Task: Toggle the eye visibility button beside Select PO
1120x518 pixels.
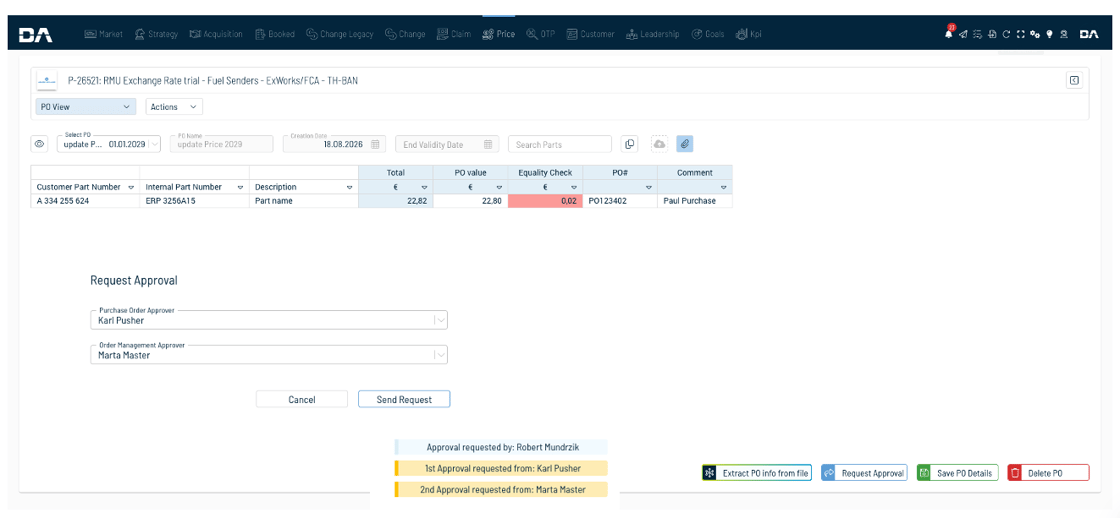Action: 39,144
